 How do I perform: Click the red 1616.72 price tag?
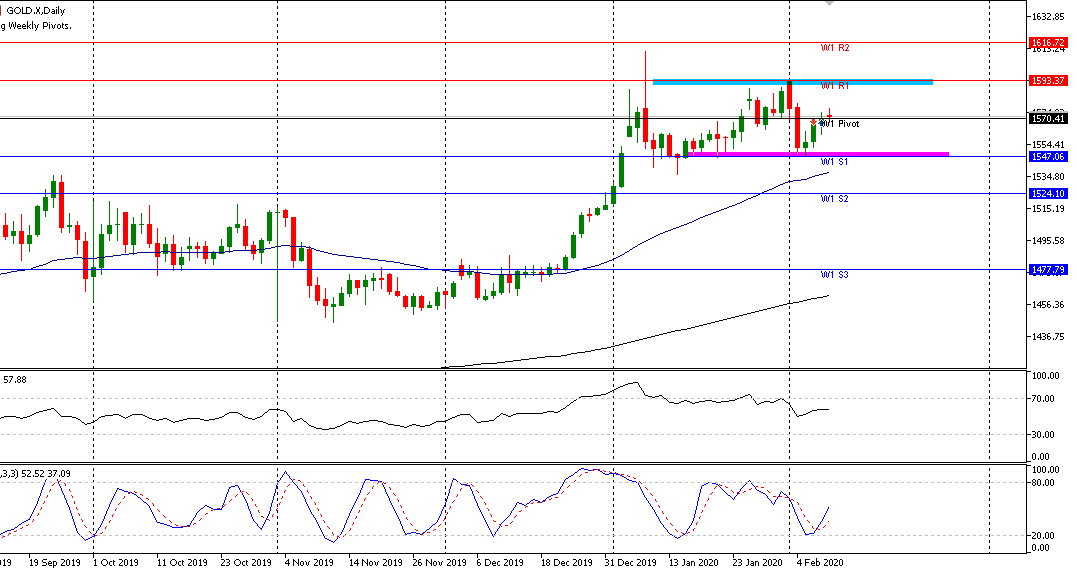(1050, 43)
